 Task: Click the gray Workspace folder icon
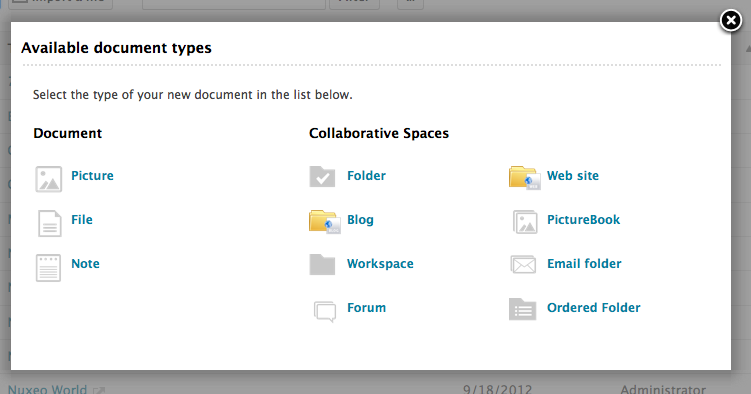click(x=322, y=264)
